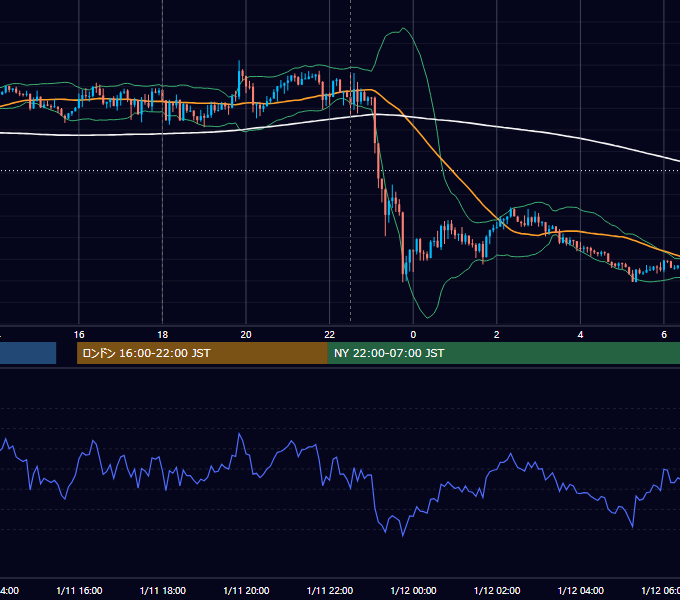This screenshot has height=600, width=680.
Task: Click the 22 hour label on the upper axis
Action: click(x=330, y=335)
